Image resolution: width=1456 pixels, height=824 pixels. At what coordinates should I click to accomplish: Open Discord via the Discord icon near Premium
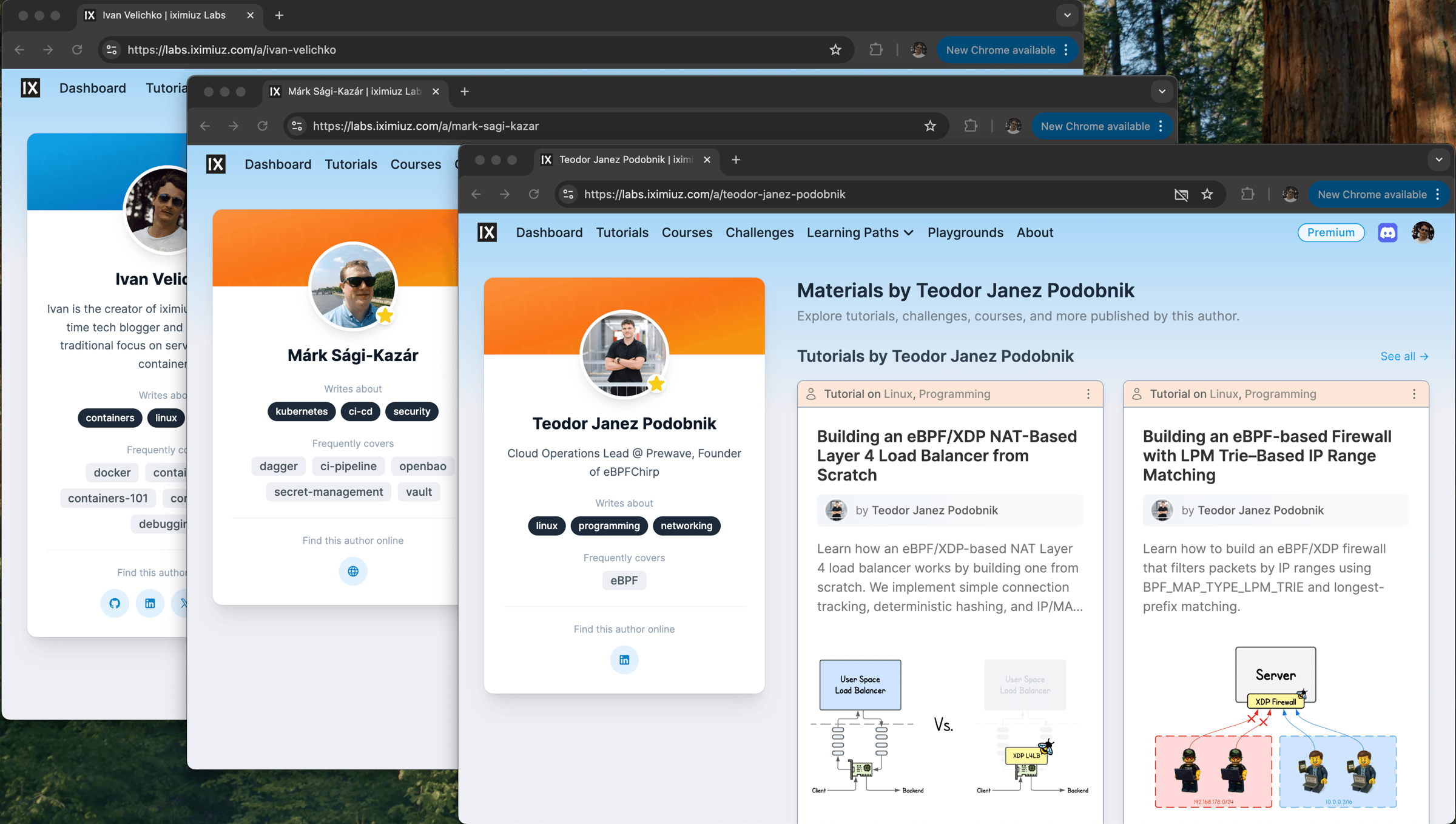[x=1388, y=232]
